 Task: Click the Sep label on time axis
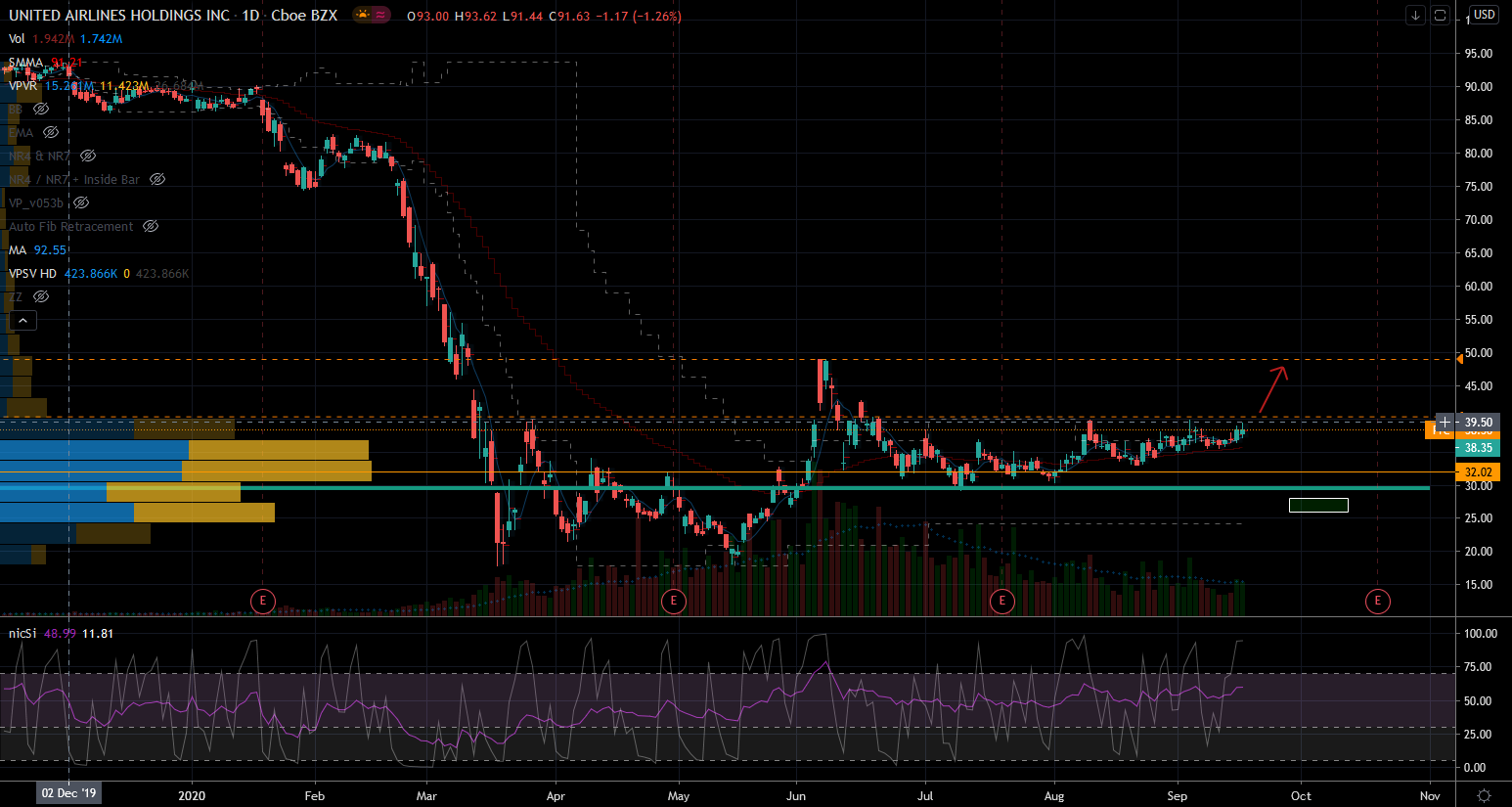click(x=1178, y=796)
